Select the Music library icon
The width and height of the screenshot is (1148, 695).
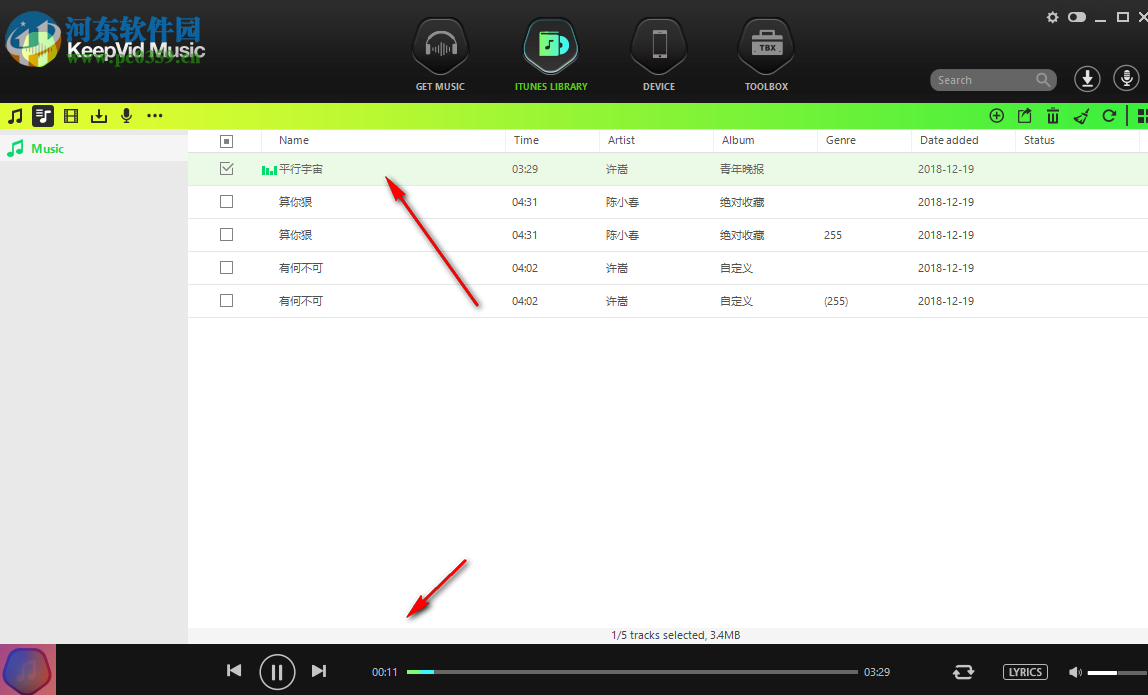click(x=15, y=116)
